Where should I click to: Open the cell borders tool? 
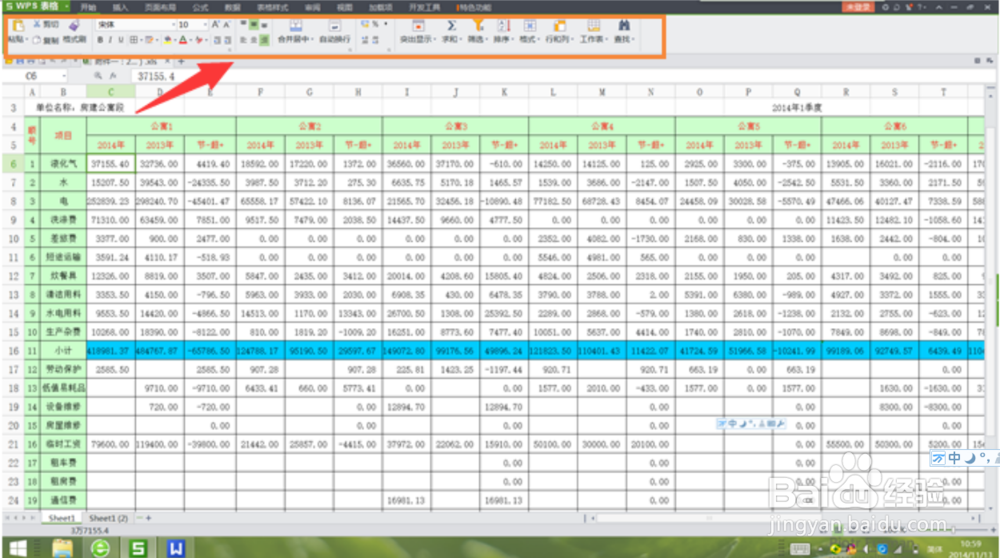(x=133, y=40)
